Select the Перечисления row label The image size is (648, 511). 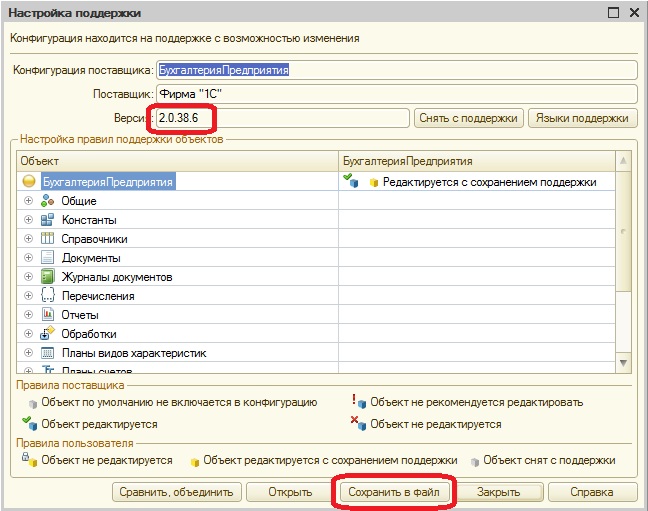tap(98, 296)
